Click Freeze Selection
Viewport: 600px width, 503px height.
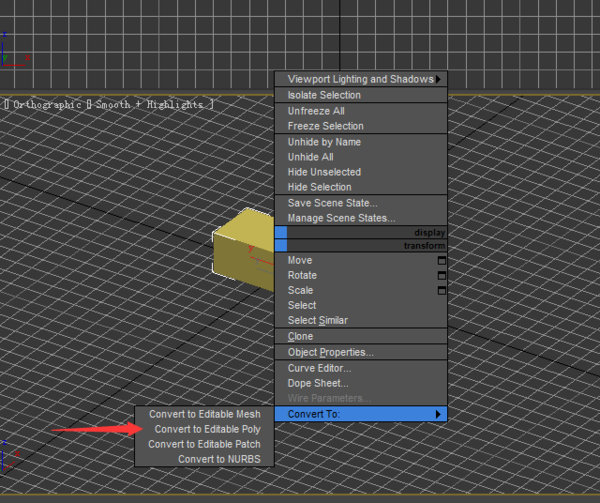pos(325,126)
